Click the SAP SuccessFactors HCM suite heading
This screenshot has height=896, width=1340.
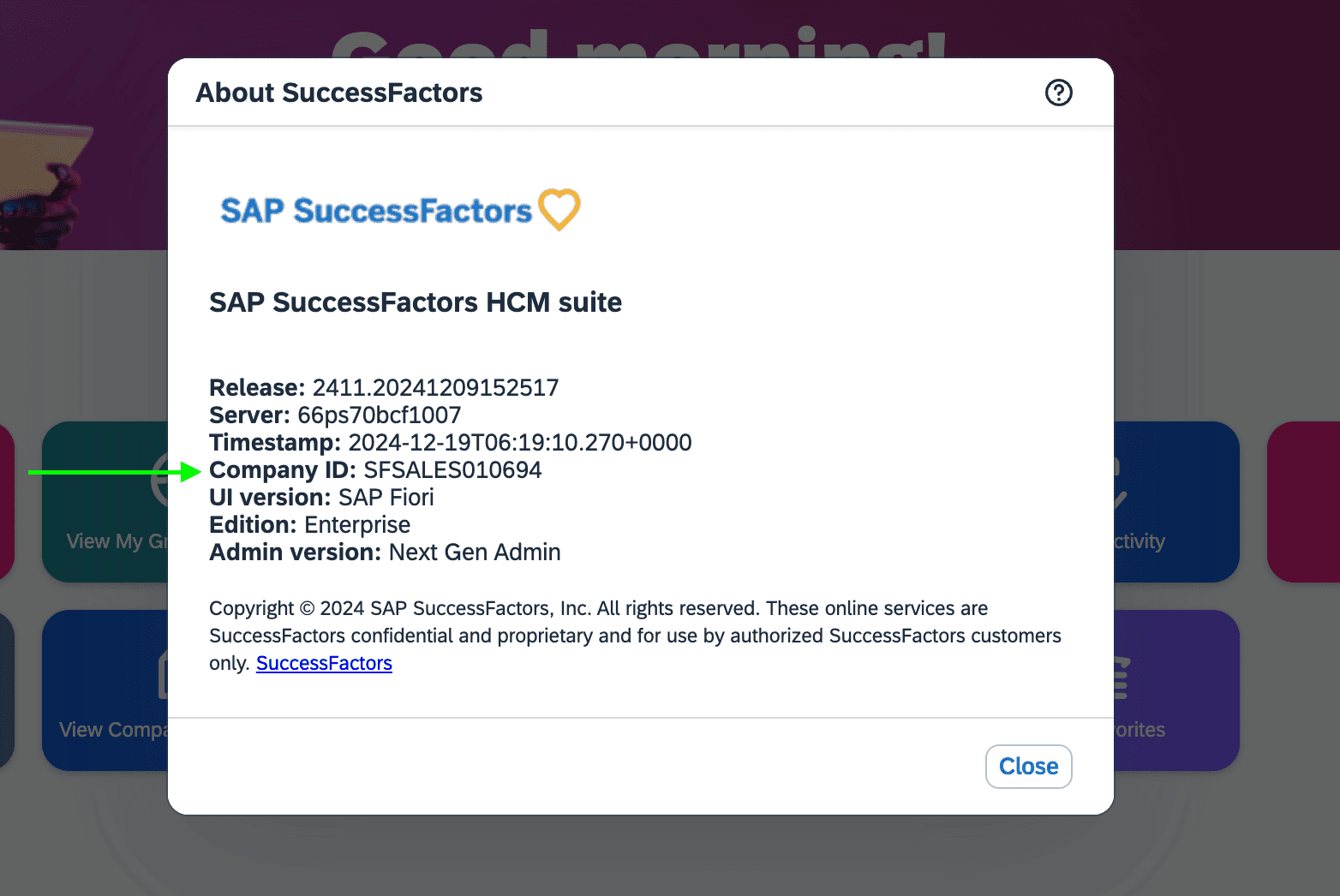point(416,302)
